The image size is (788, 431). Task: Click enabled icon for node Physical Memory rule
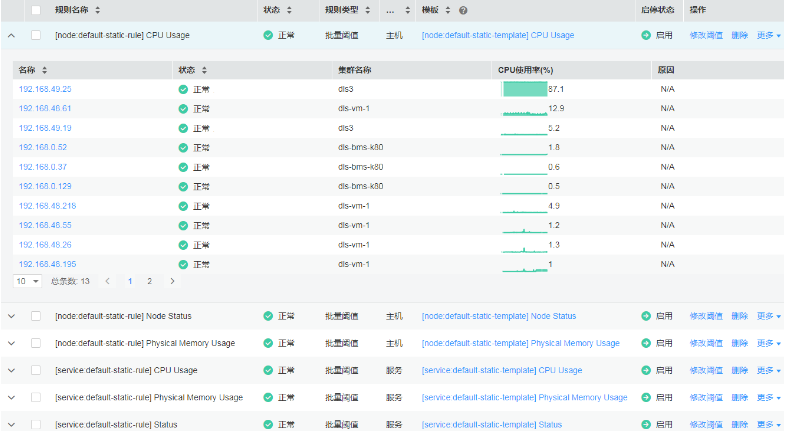tap(646, 343)
